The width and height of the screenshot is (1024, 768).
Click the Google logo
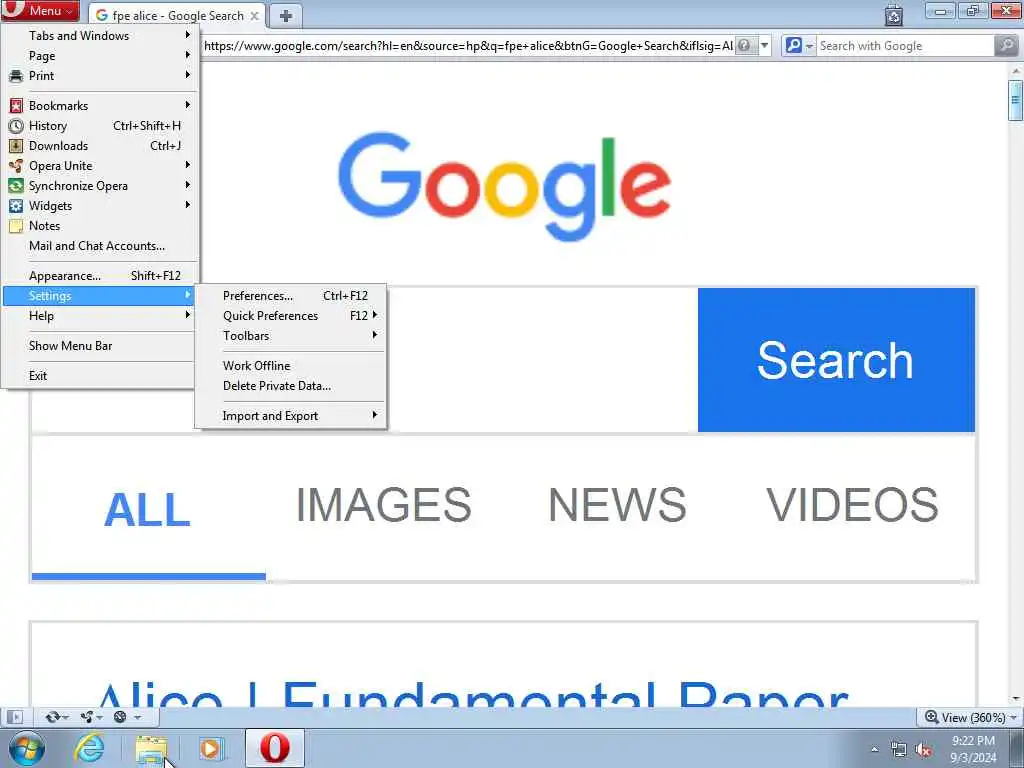pyautogui.click(x=504, y=186)
